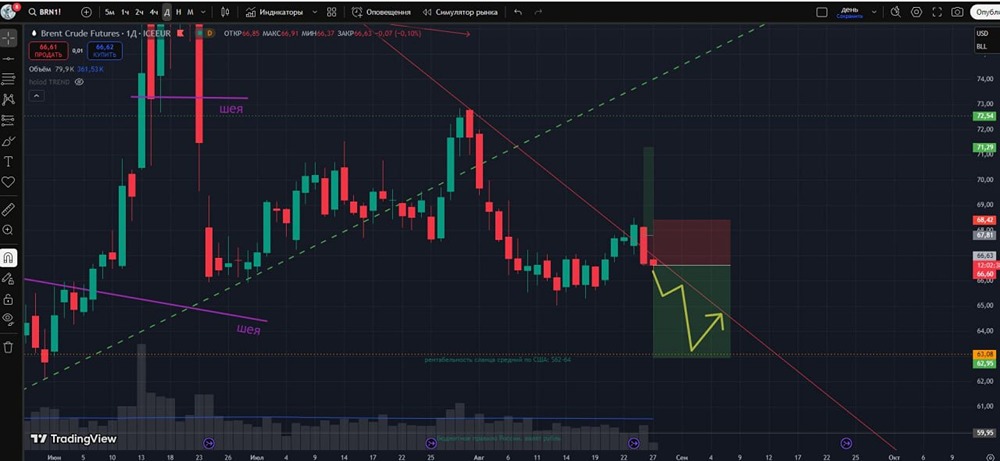Image resolution: width=1000 pixels, height=461 pixels.
Task: Select the crosshair cursor tool
Action: pos(8,38)
